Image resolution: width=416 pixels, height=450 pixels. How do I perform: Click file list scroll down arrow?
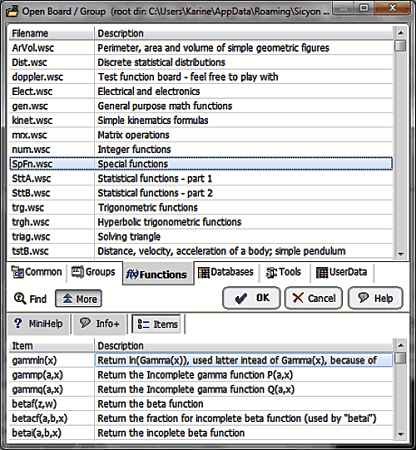[400, 254]
